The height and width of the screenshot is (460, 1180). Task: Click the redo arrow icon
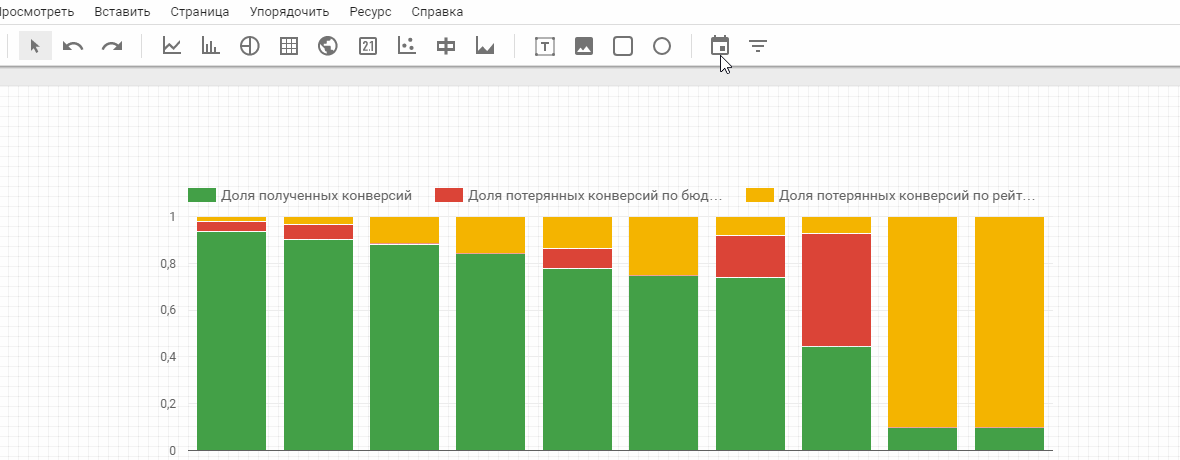point(112,47)
